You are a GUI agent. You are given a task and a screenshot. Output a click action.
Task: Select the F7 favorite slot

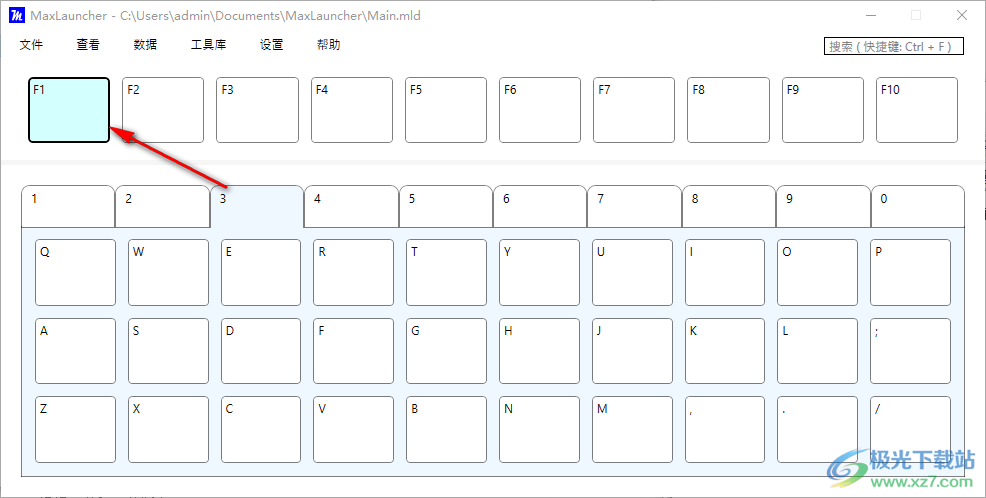pos(634,110)
